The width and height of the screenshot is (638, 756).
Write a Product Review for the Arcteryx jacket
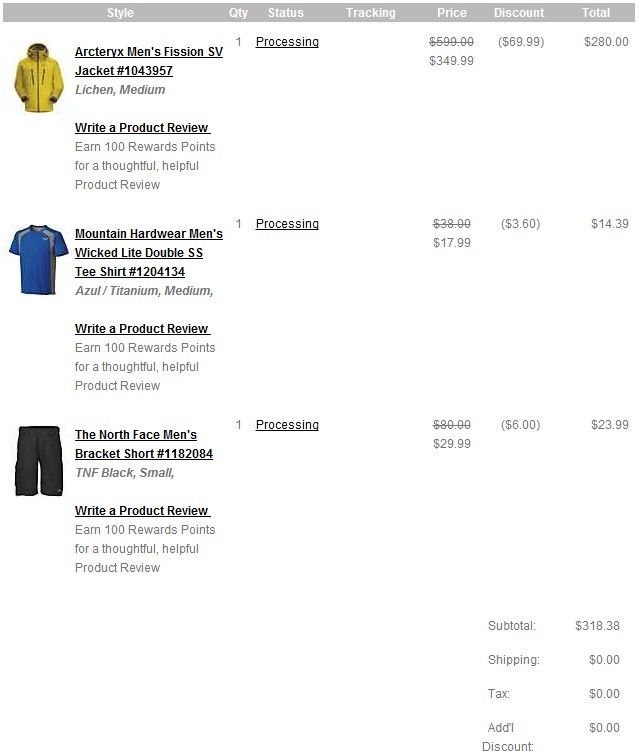click(143, 128)
